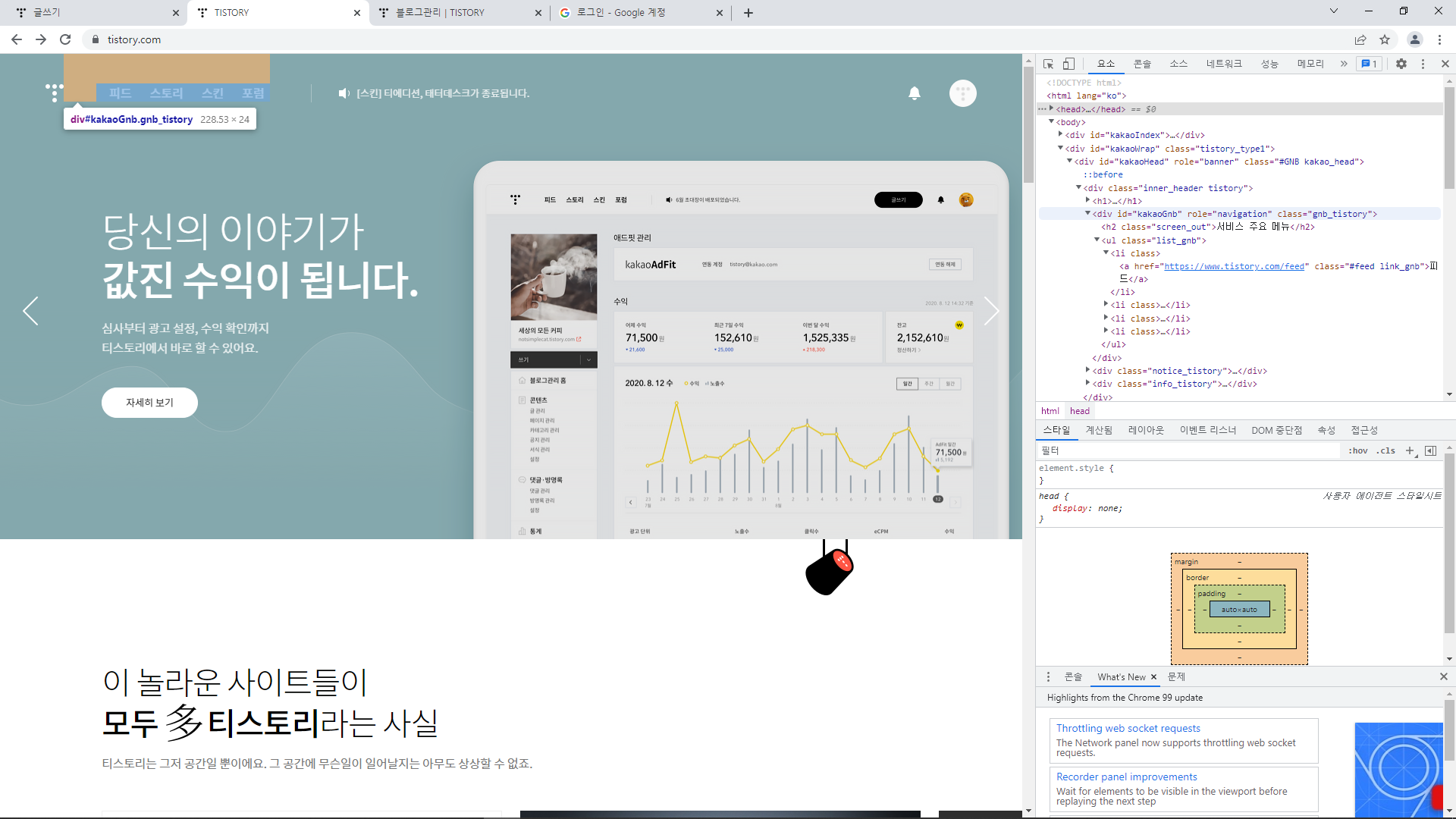Click the share page icon in the address bar
1456x819 pixels.
pyautogui.click(x=1360, y=39)
